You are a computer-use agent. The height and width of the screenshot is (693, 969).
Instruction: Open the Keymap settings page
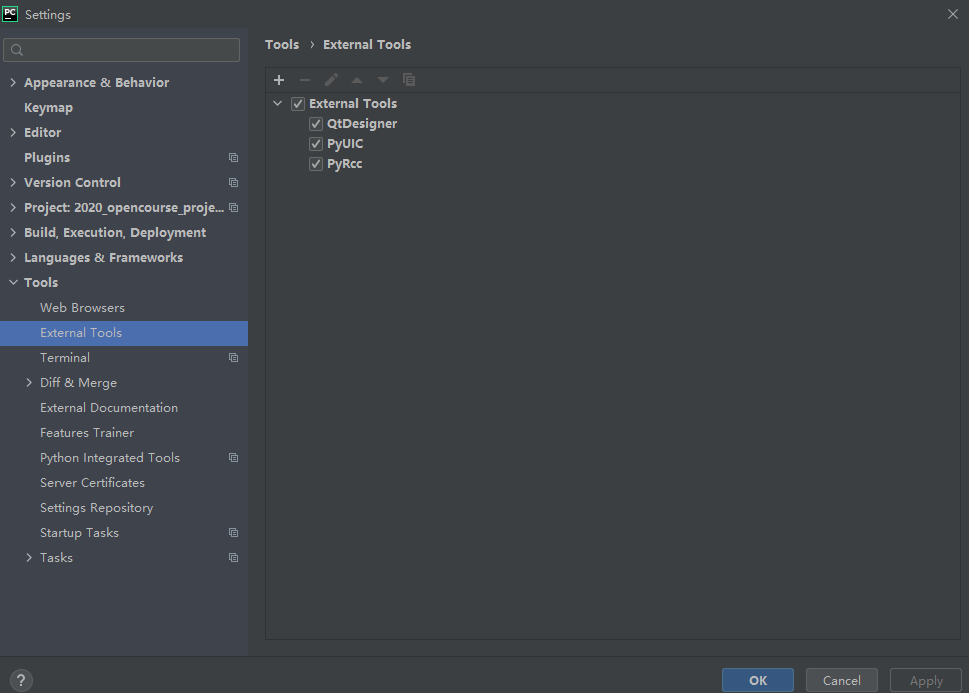click(x=124, y=108)
